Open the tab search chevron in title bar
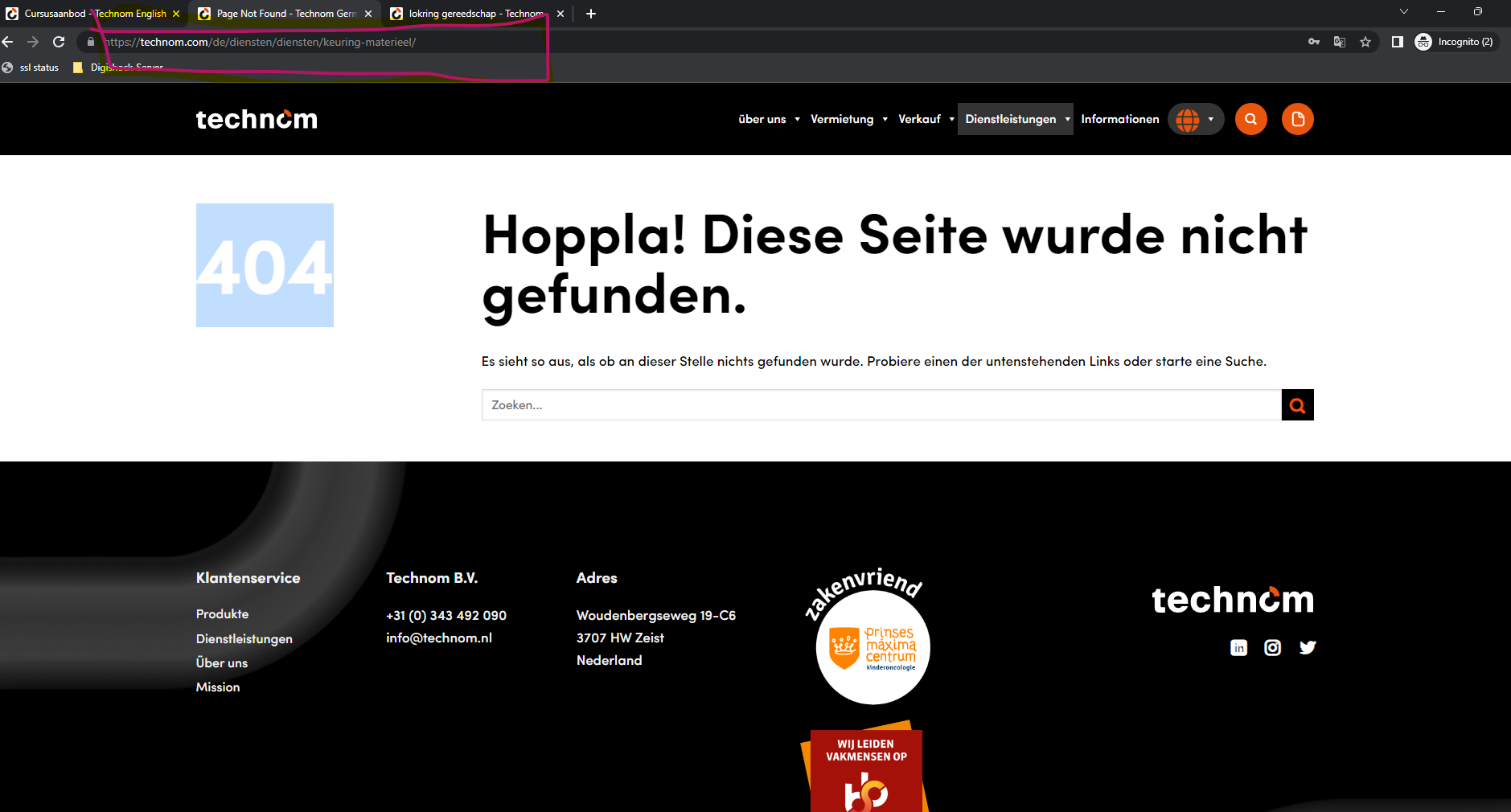Image resolution: width=1511 pixels, height=812 pixels. 1404,12
